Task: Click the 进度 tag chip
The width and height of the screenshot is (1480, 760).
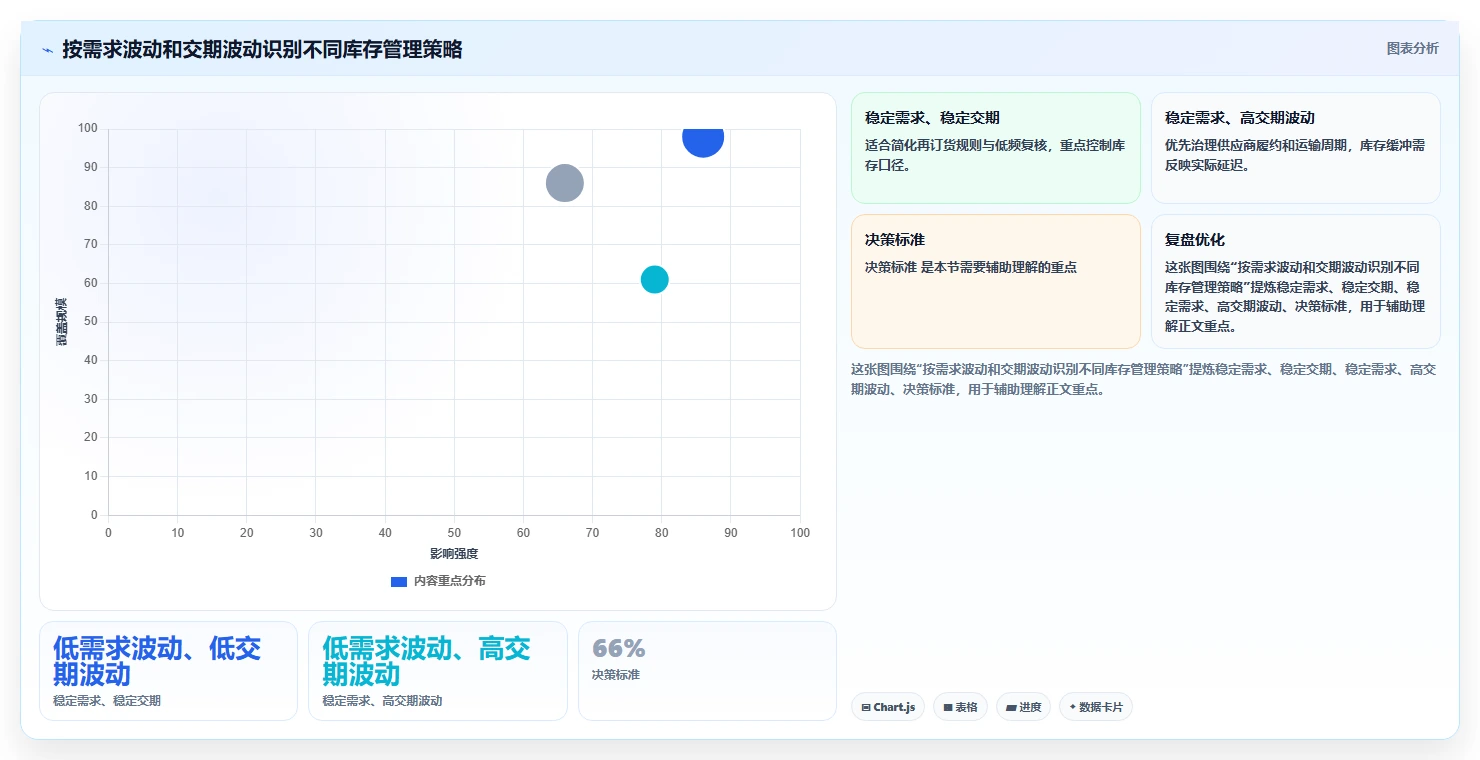Action: [1023, 707]
